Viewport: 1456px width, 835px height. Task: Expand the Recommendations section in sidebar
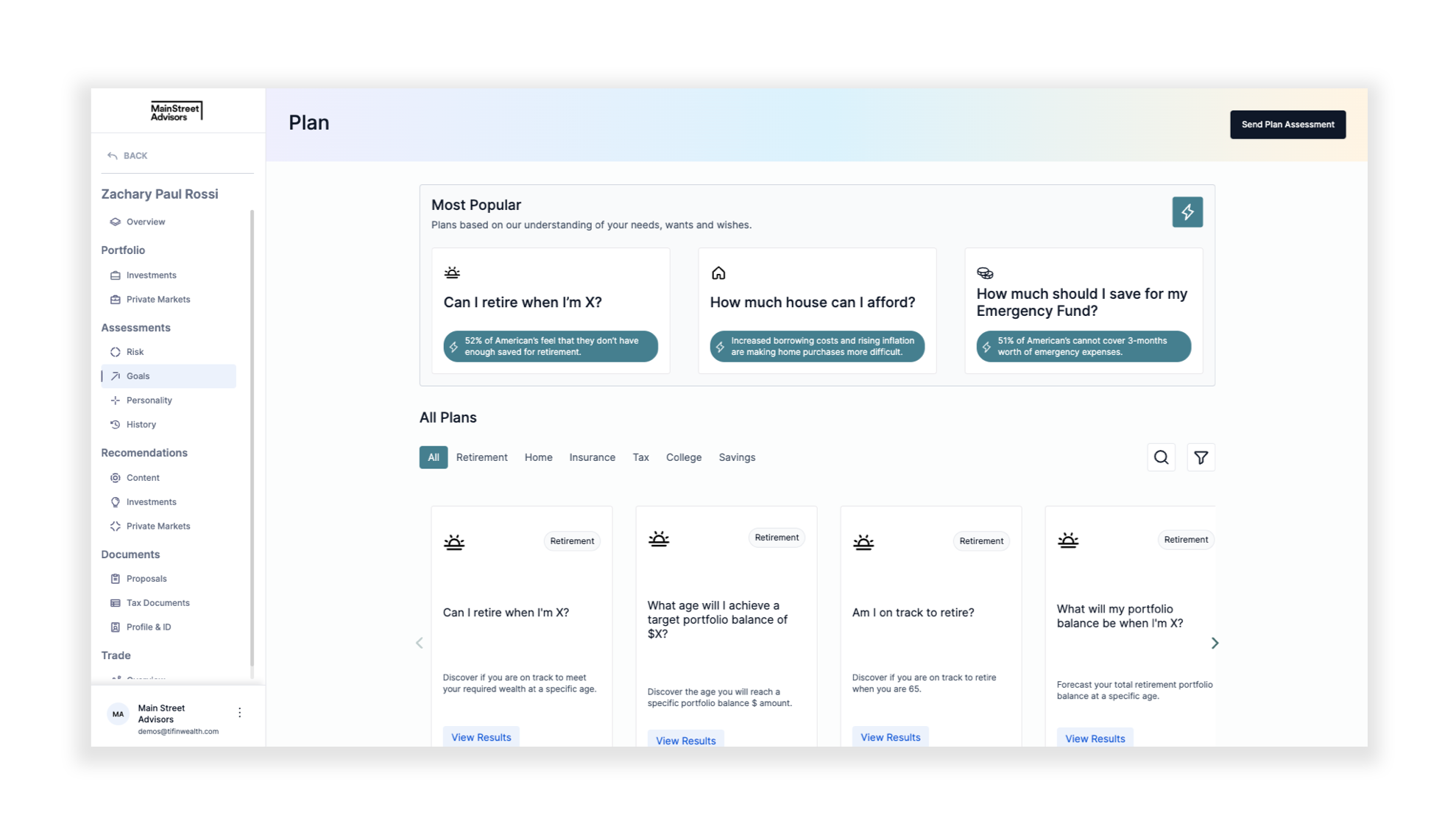point(144,452)
